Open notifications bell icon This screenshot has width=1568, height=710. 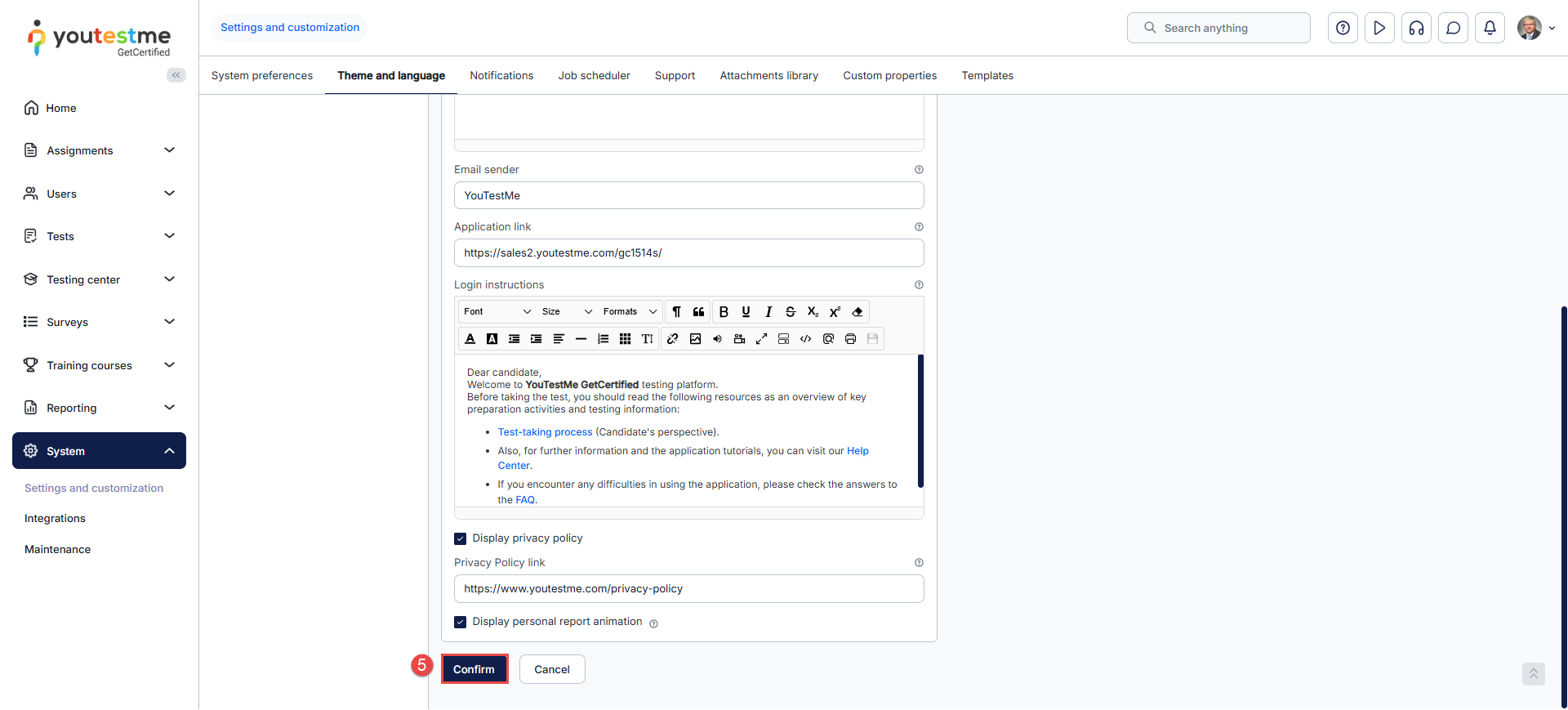coord(1490,28)
